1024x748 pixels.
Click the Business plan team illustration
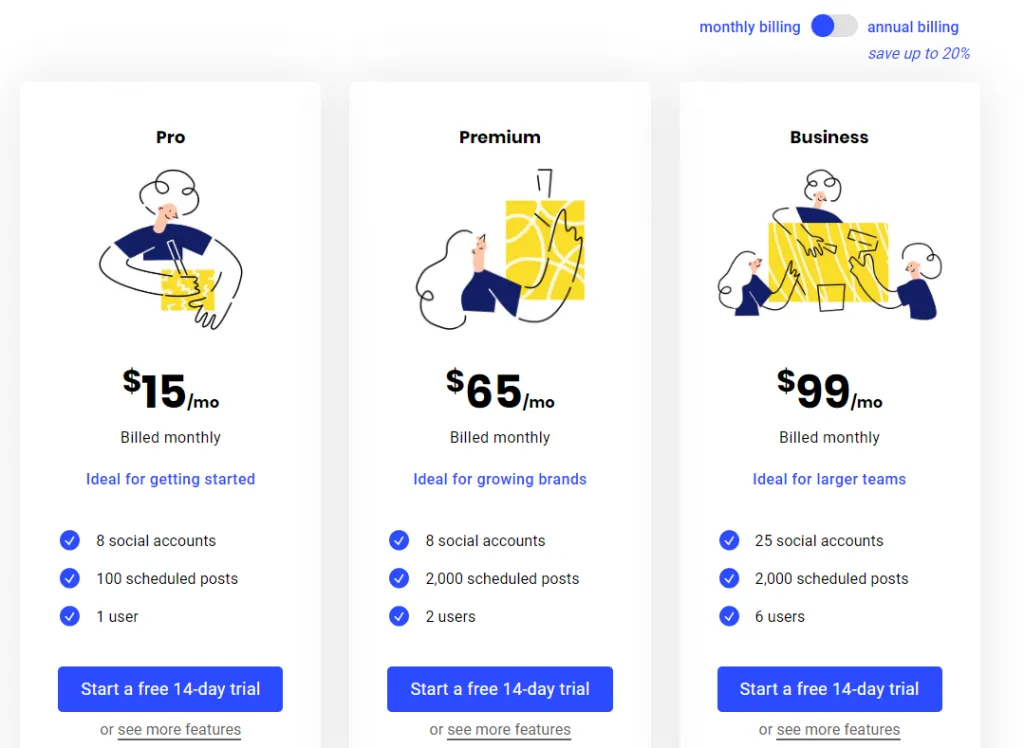point(829,244)
